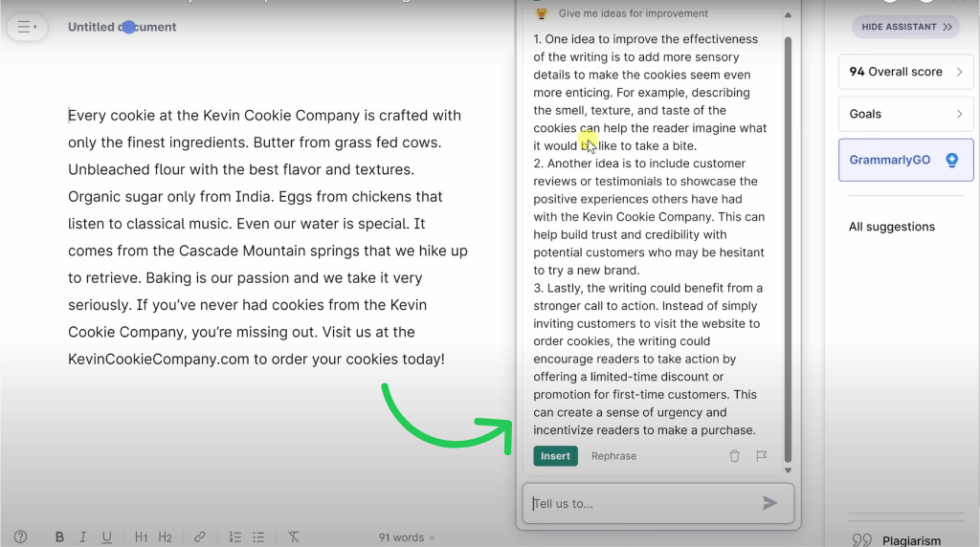Viewport: 980px width, 547px height.
Task: Insert a link with the link icon
Action: [199, 537]
